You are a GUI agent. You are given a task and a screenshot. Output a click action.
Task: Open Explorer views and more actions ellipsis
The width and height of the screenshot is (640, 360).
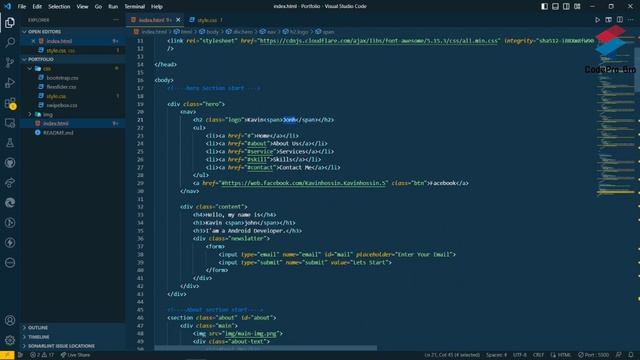pos(116,20)
